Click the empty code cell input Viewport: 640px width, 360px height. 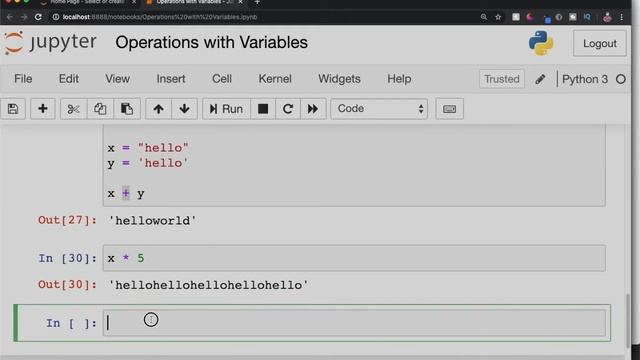click(x=354, y=323)
